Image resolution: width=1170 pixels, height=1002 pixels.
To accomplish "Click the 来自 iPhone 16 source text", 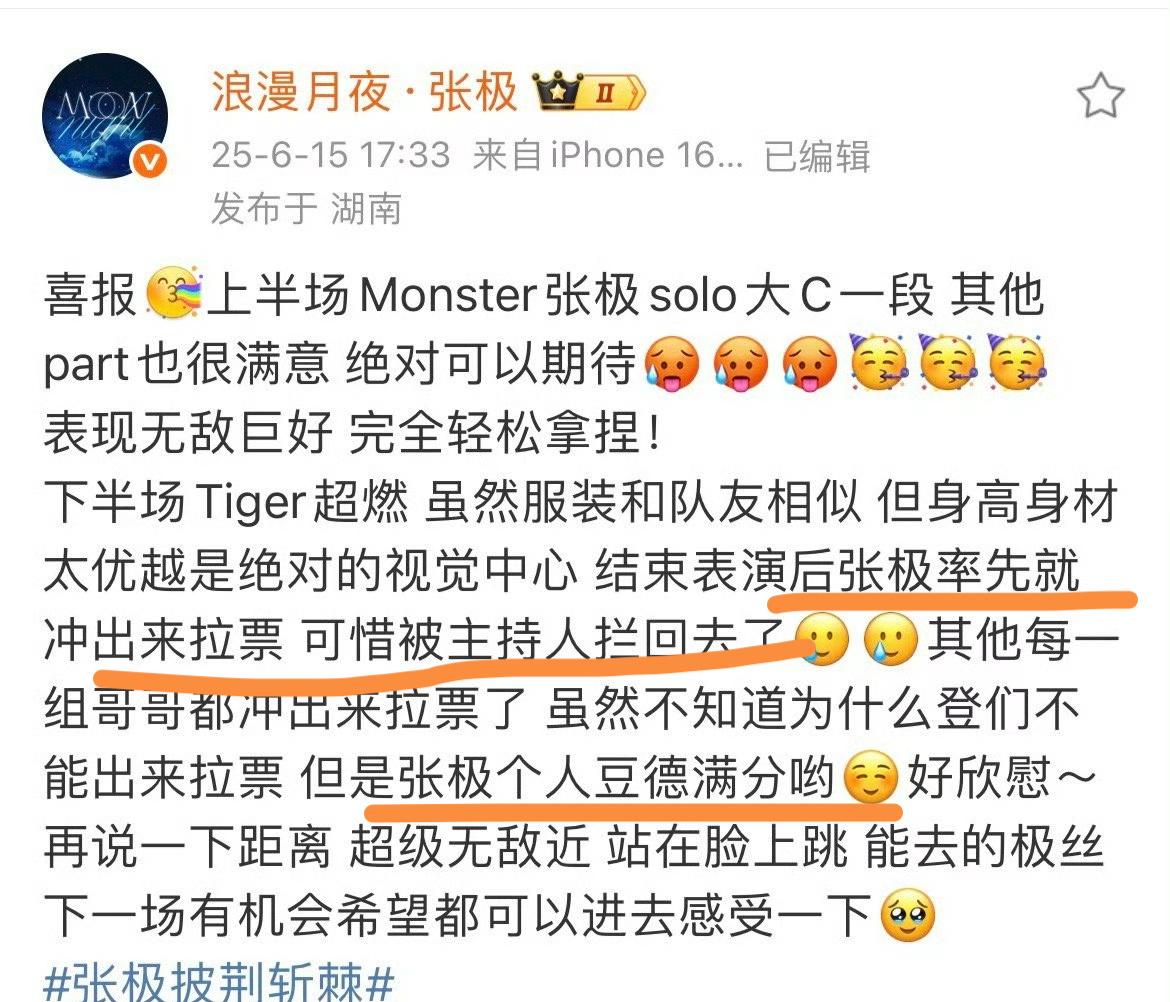I will tap(609, 156).
